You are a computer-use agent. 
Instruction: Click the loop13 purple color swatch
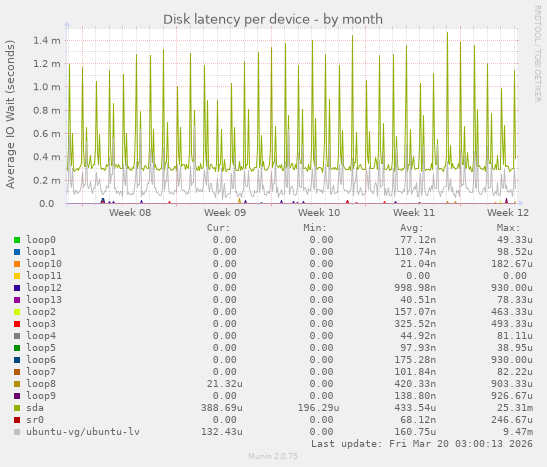(x=17, y=300)
